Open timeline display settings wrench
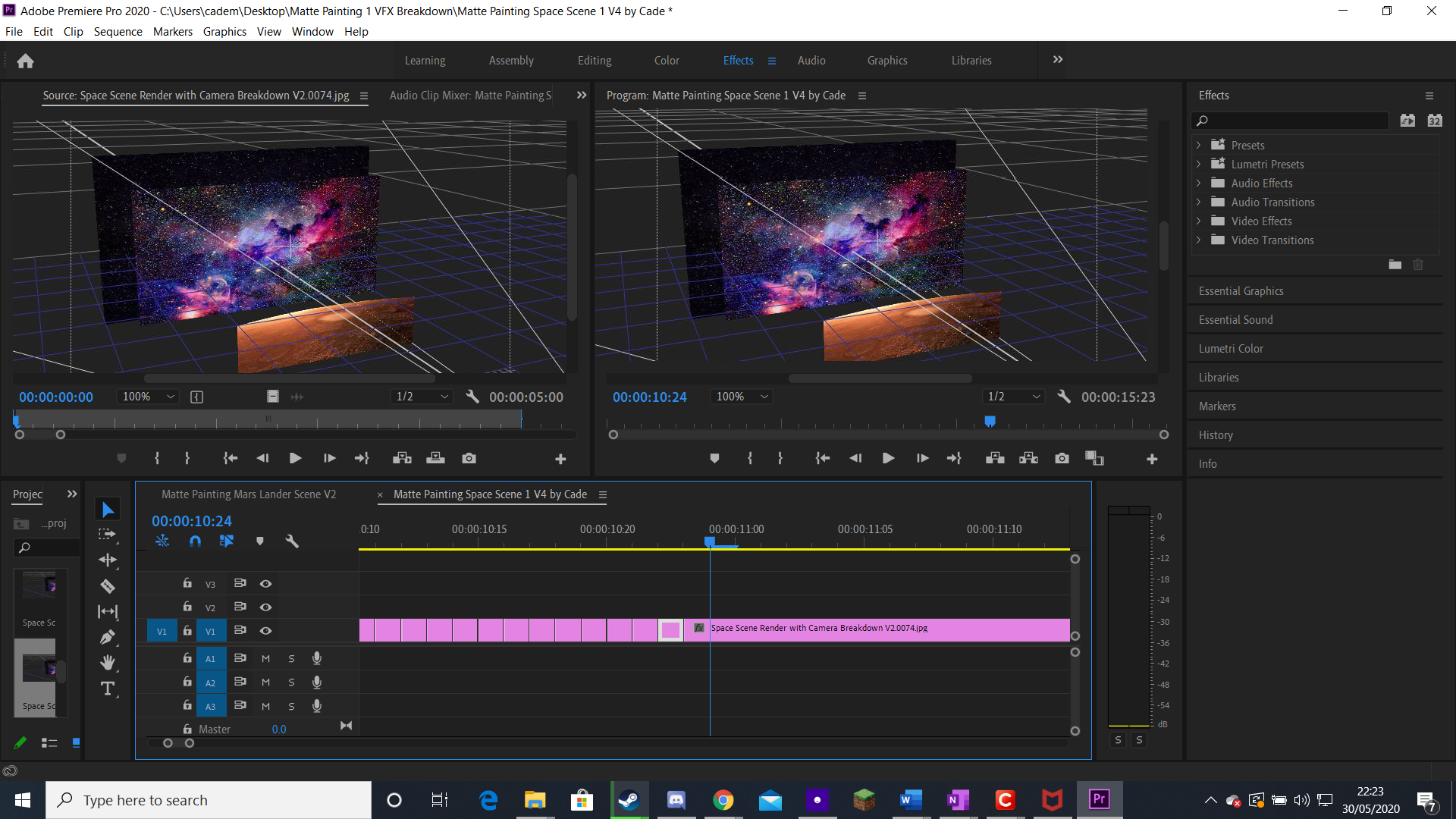The image size is (1456, 819). (292, 541)
